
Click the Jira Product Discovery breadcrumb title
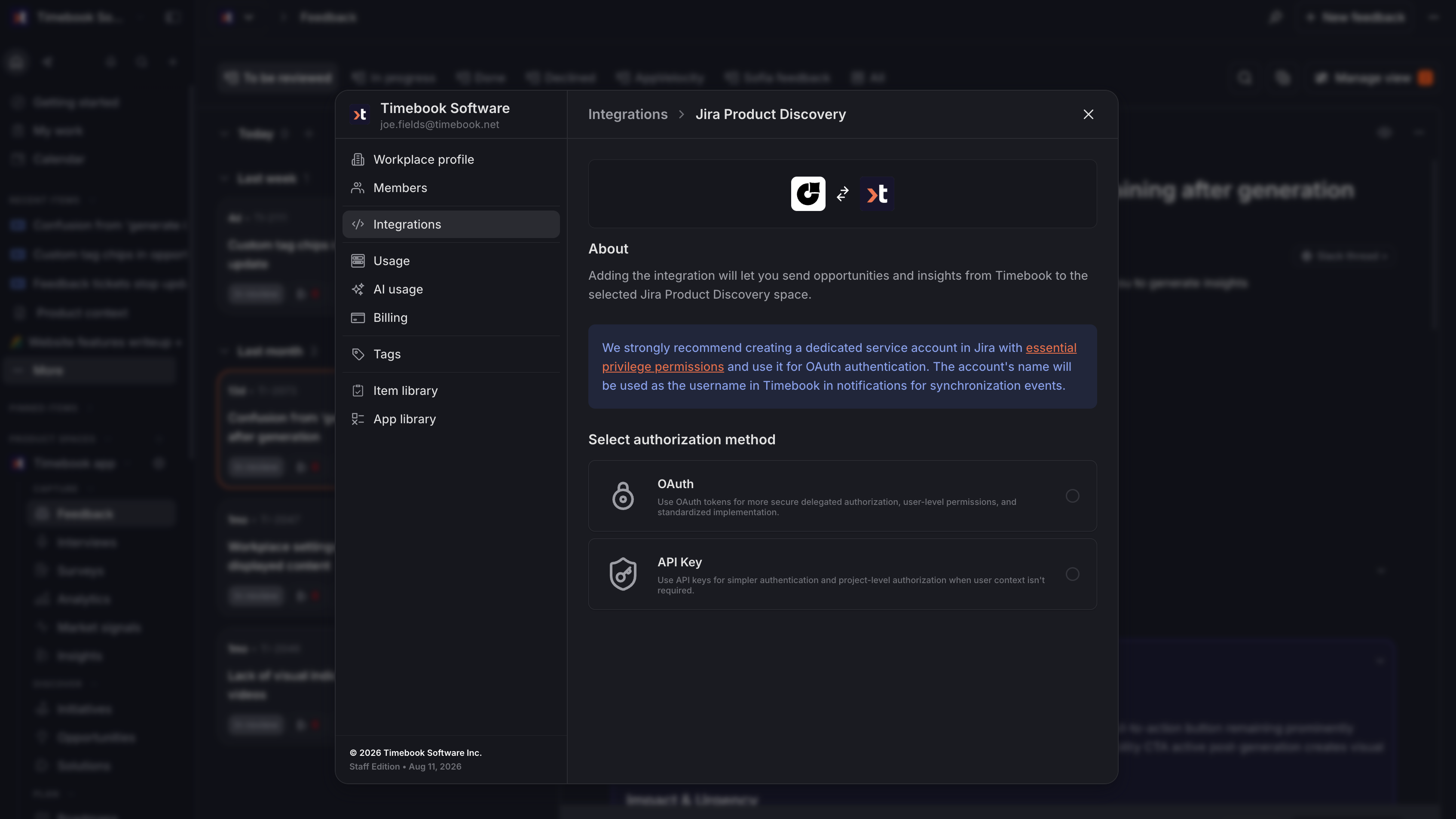click(x=771, y=114)
